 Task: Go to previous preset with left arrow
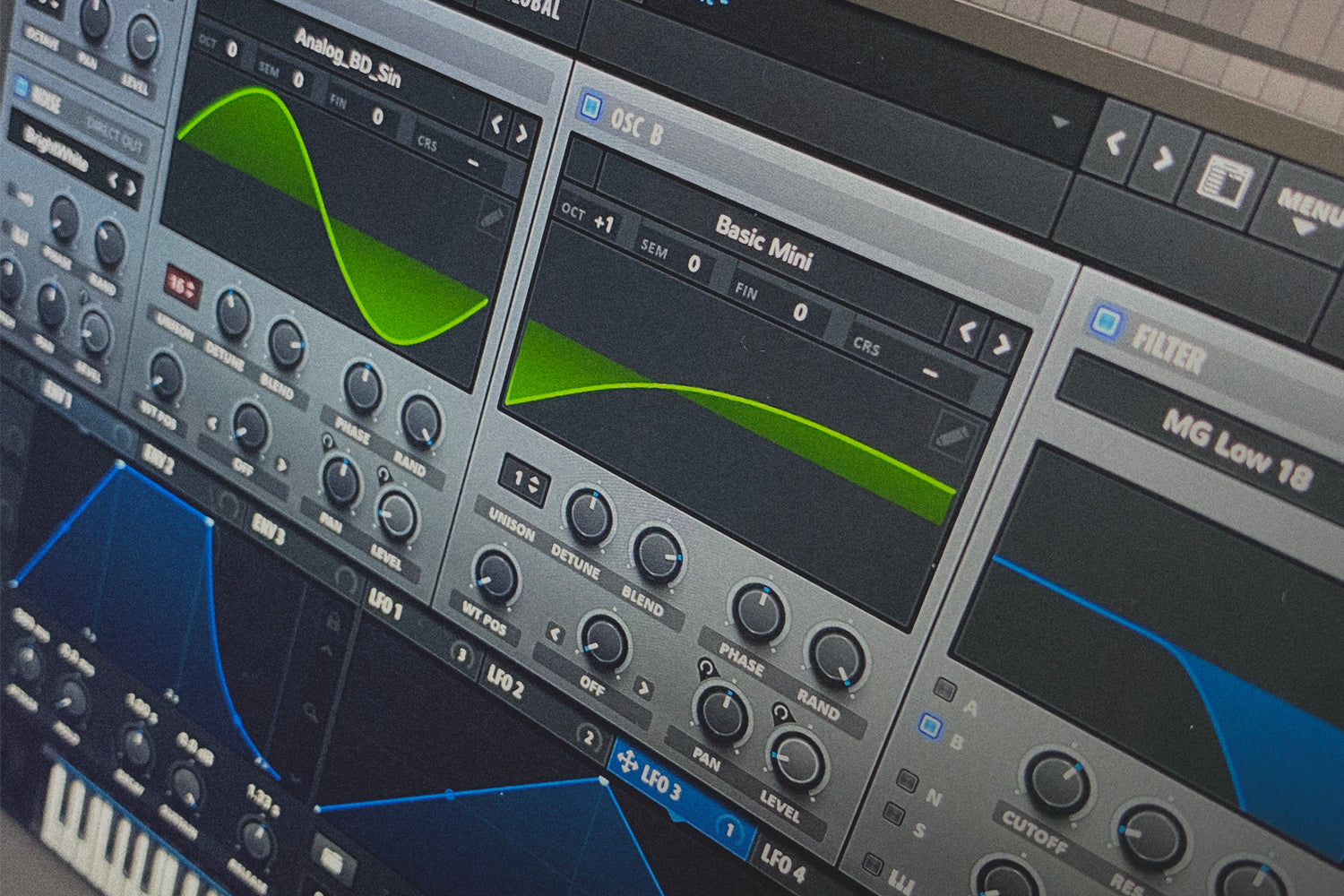[x=1114, y=142]
